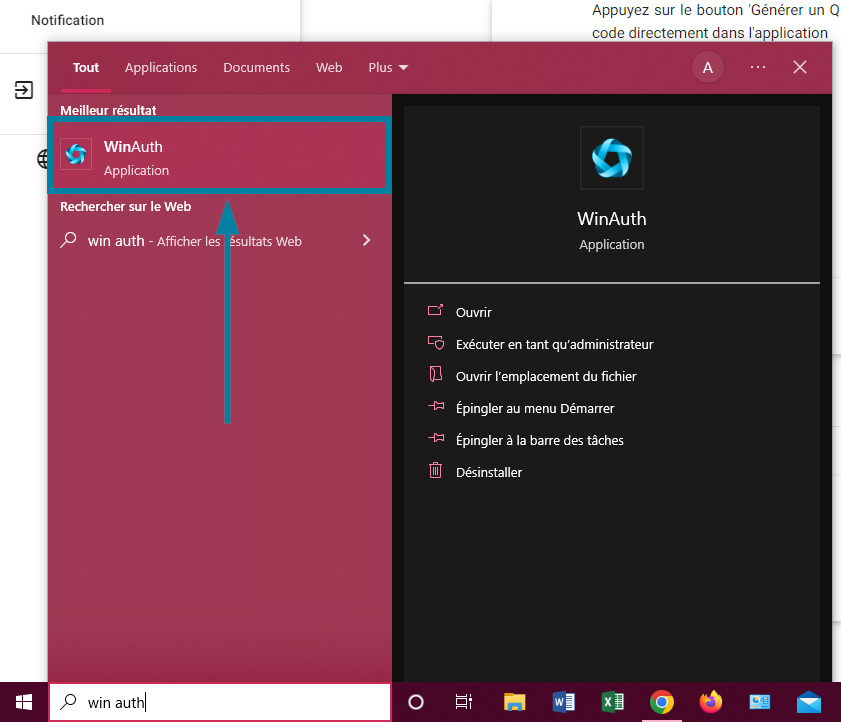Open the WinAuth top search result
Screen dimensions: 841x722
[x=220, y=156]
